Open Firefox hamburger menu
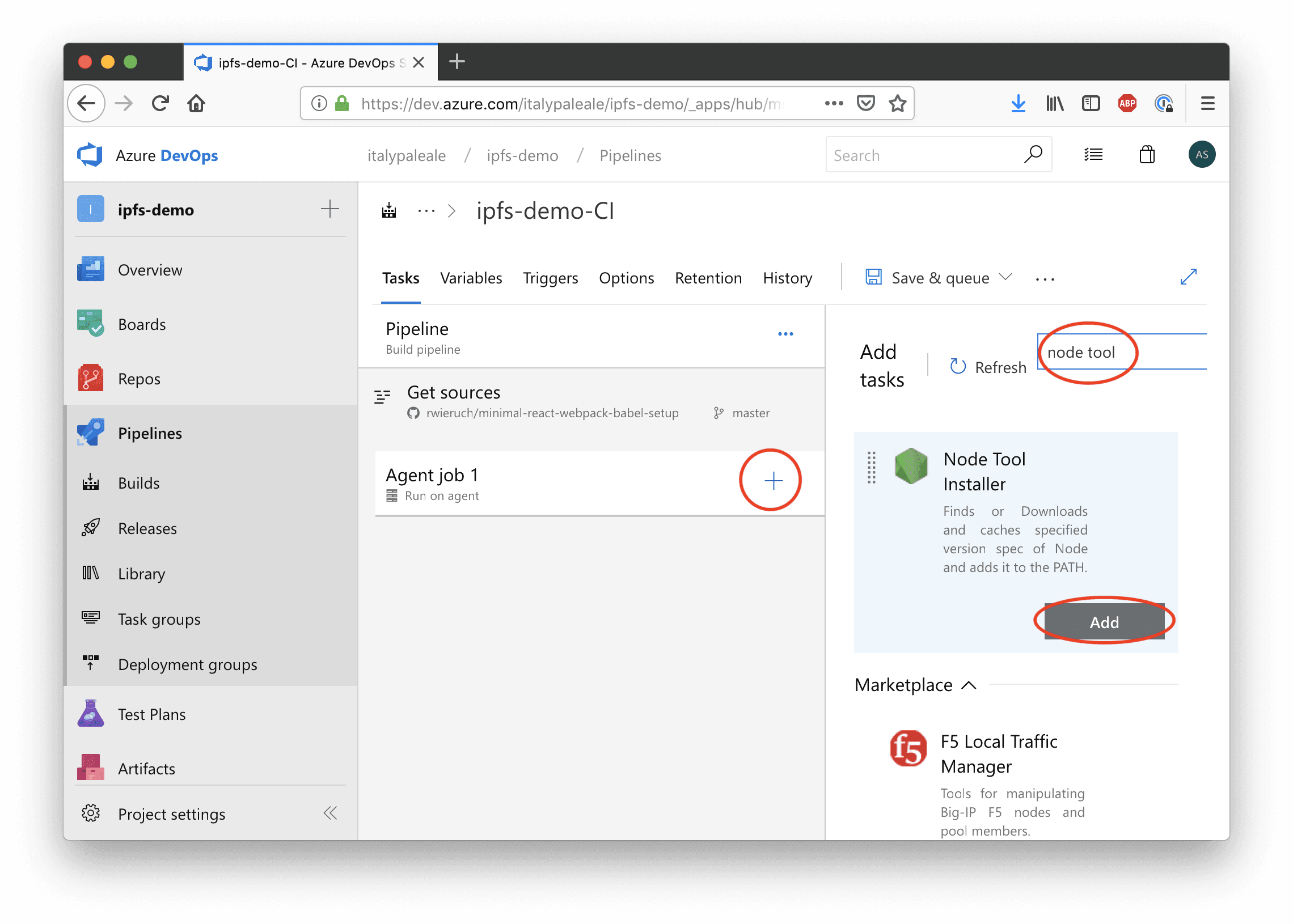 1207,104
